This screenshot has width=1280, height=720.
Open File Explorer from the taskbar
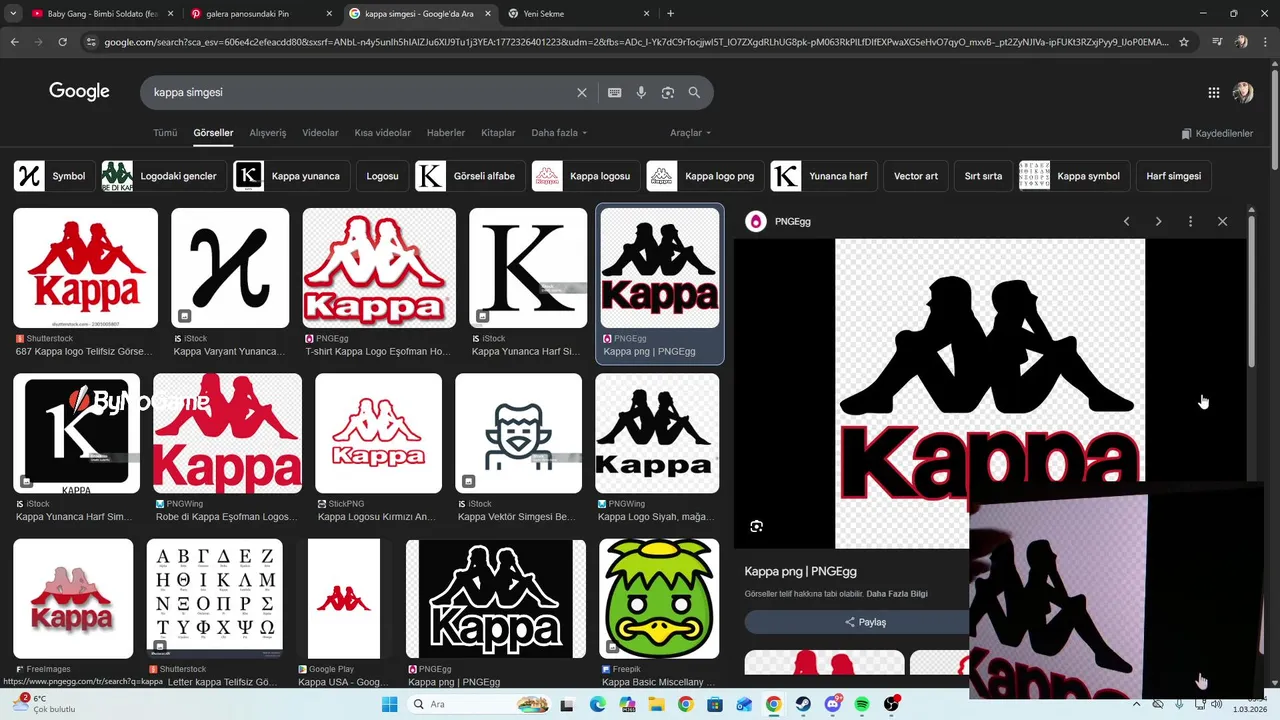pos(656,704)
